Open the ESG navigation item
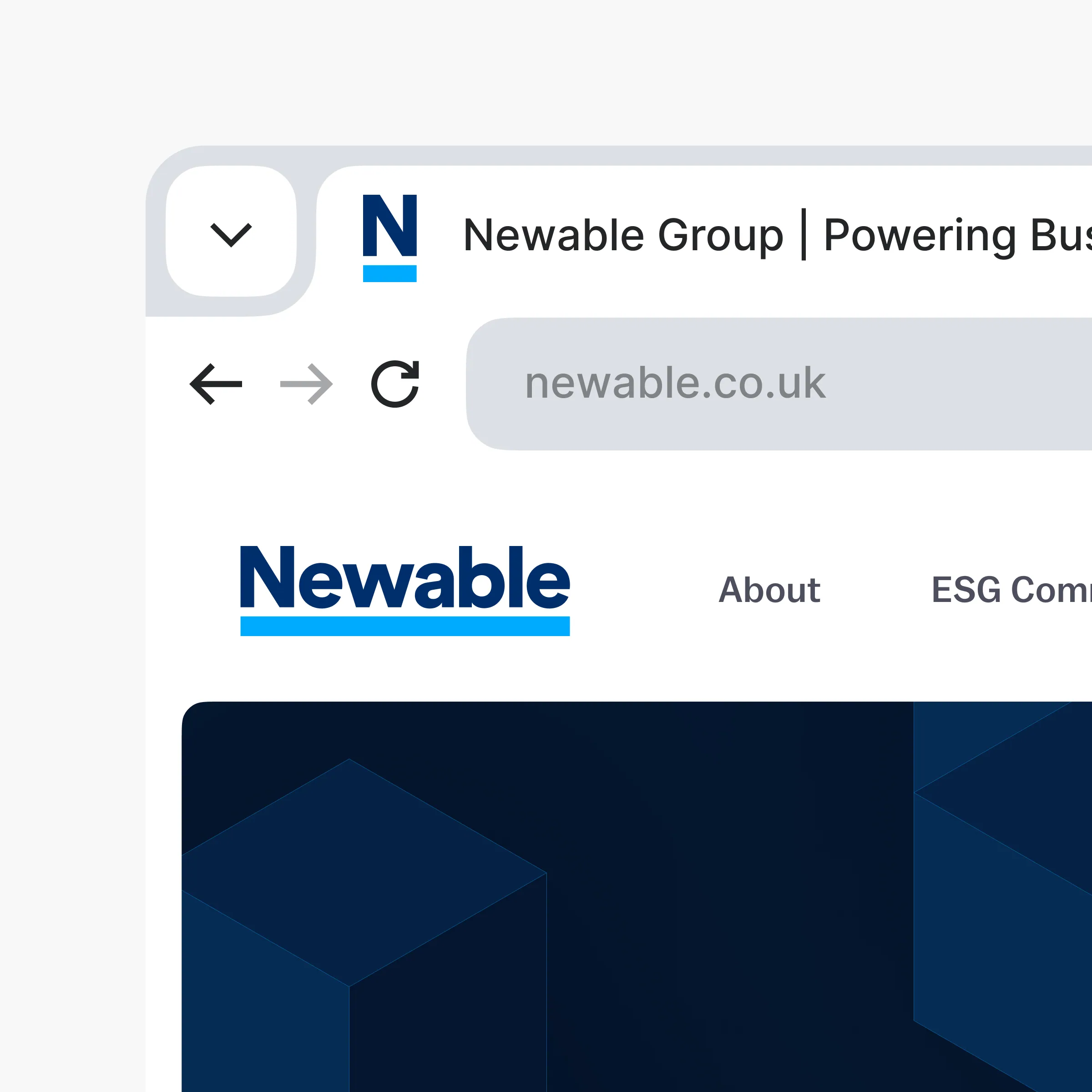Image resolution: width=1092 pixels, height=1092 pixels. (1011, 590)
